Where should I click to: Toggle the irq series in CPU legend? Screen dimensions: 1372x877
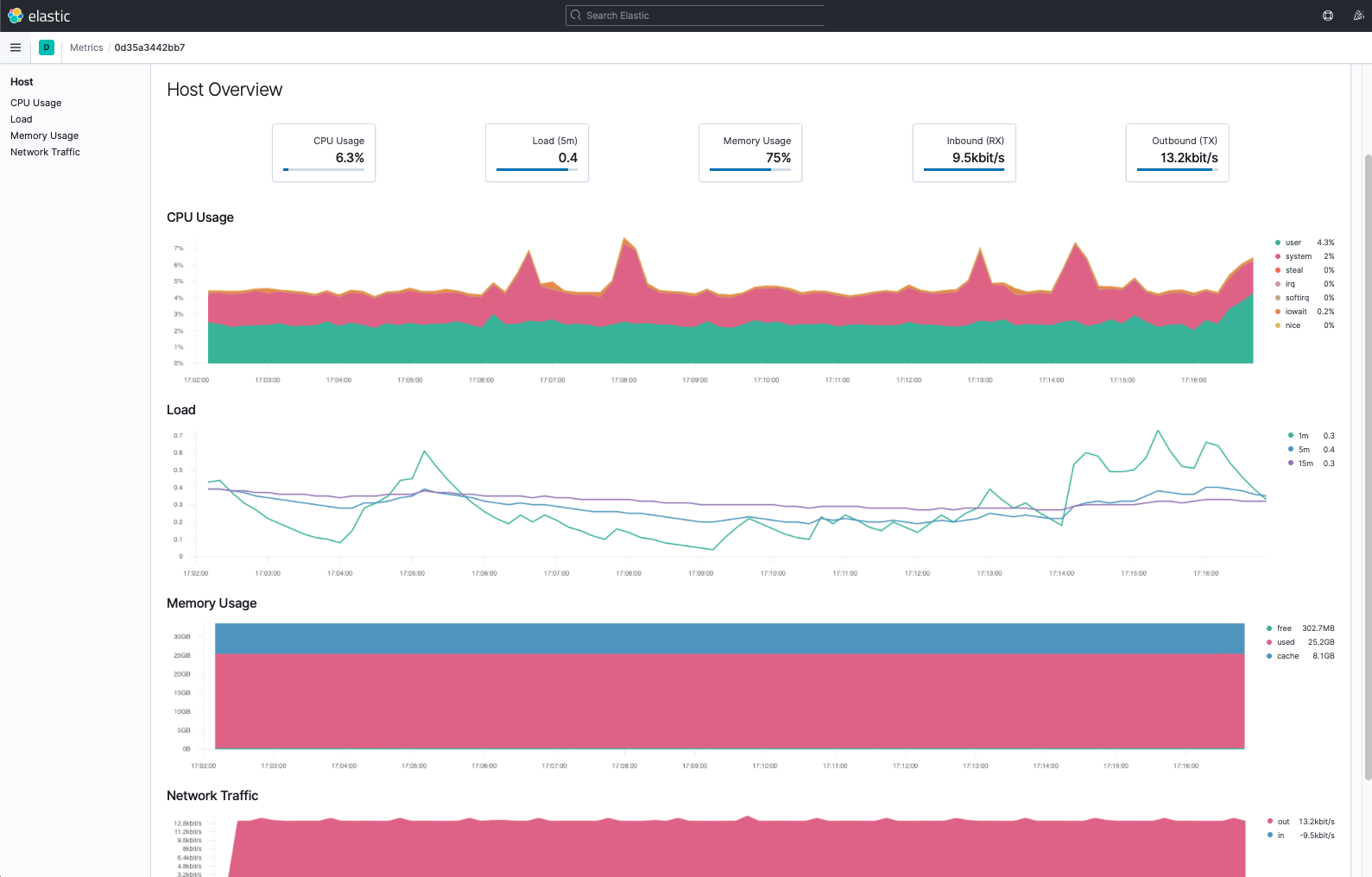point(1290,284)
